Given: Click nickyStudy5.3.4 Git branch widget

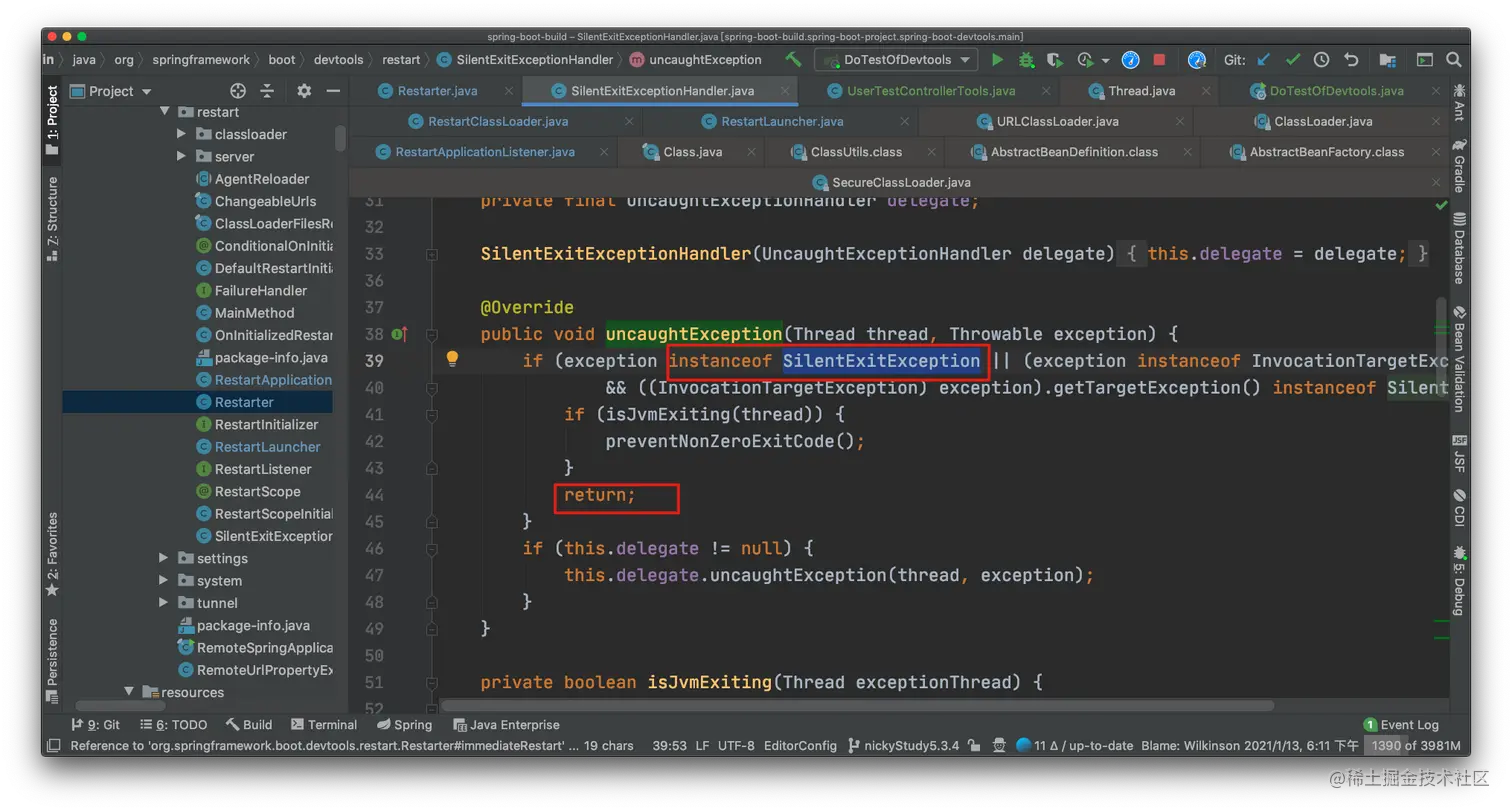Looking at the screenshot, I should tap(904, 746).
